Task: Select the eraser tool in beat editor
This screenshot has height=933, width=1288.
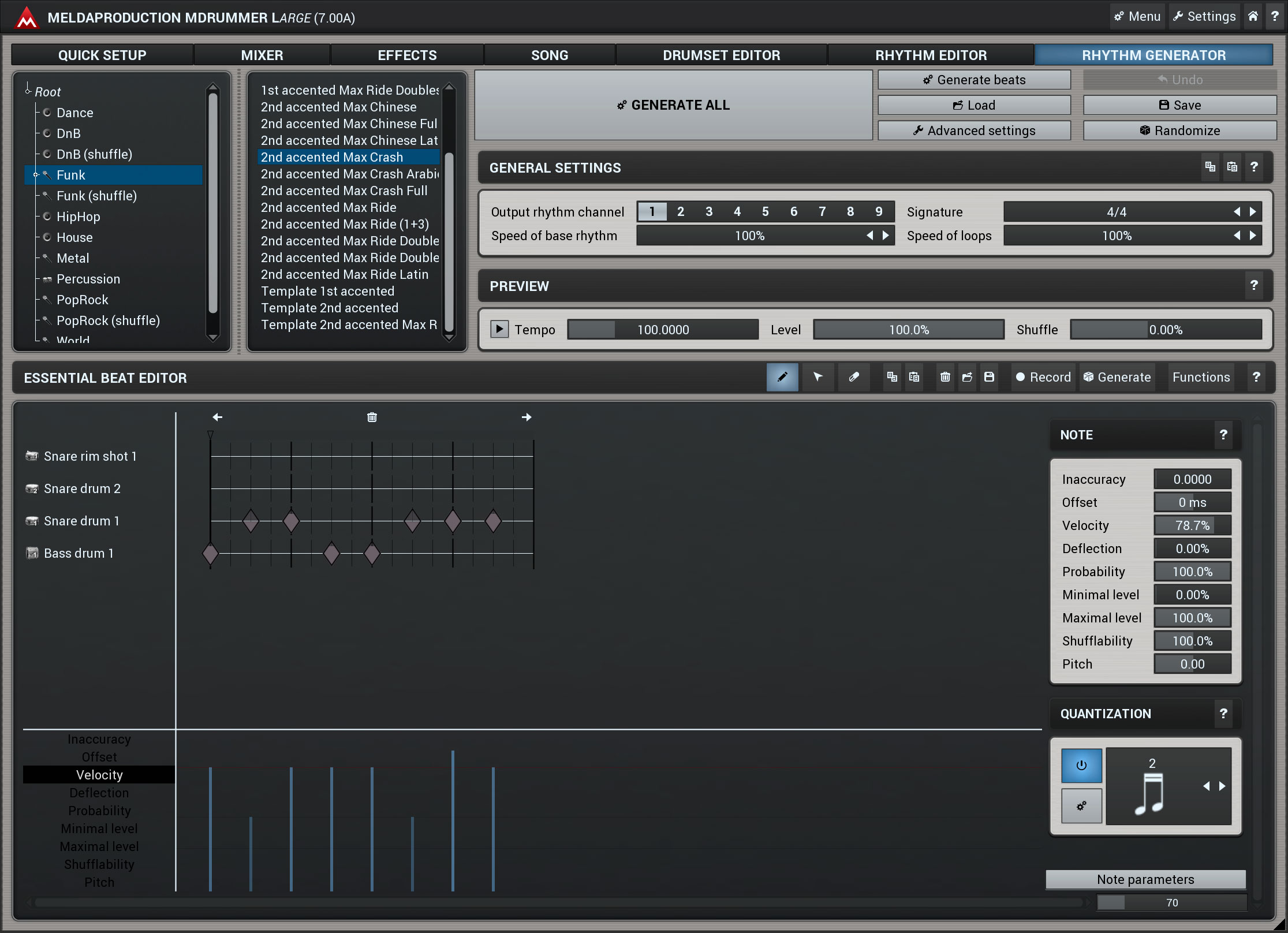Action: coord(854,377)
